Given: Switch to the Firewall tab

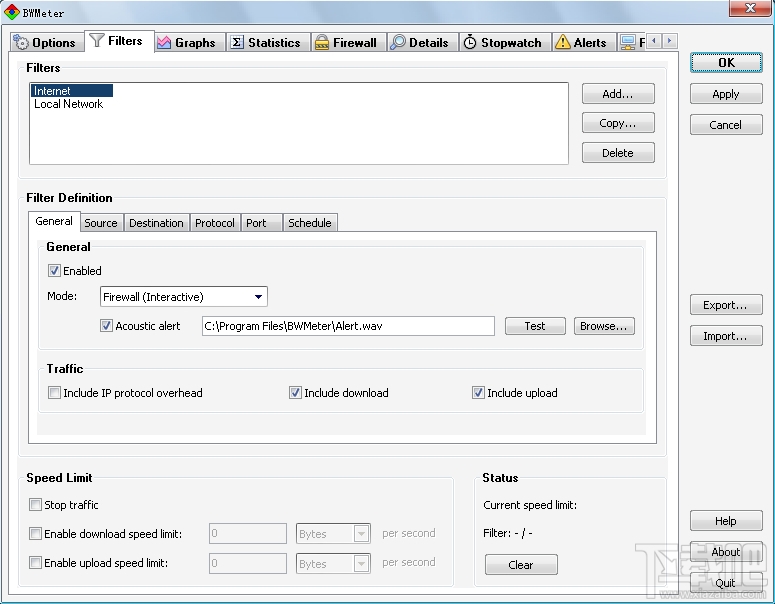Looking at the screenshot, I should (x=348, y=43).
